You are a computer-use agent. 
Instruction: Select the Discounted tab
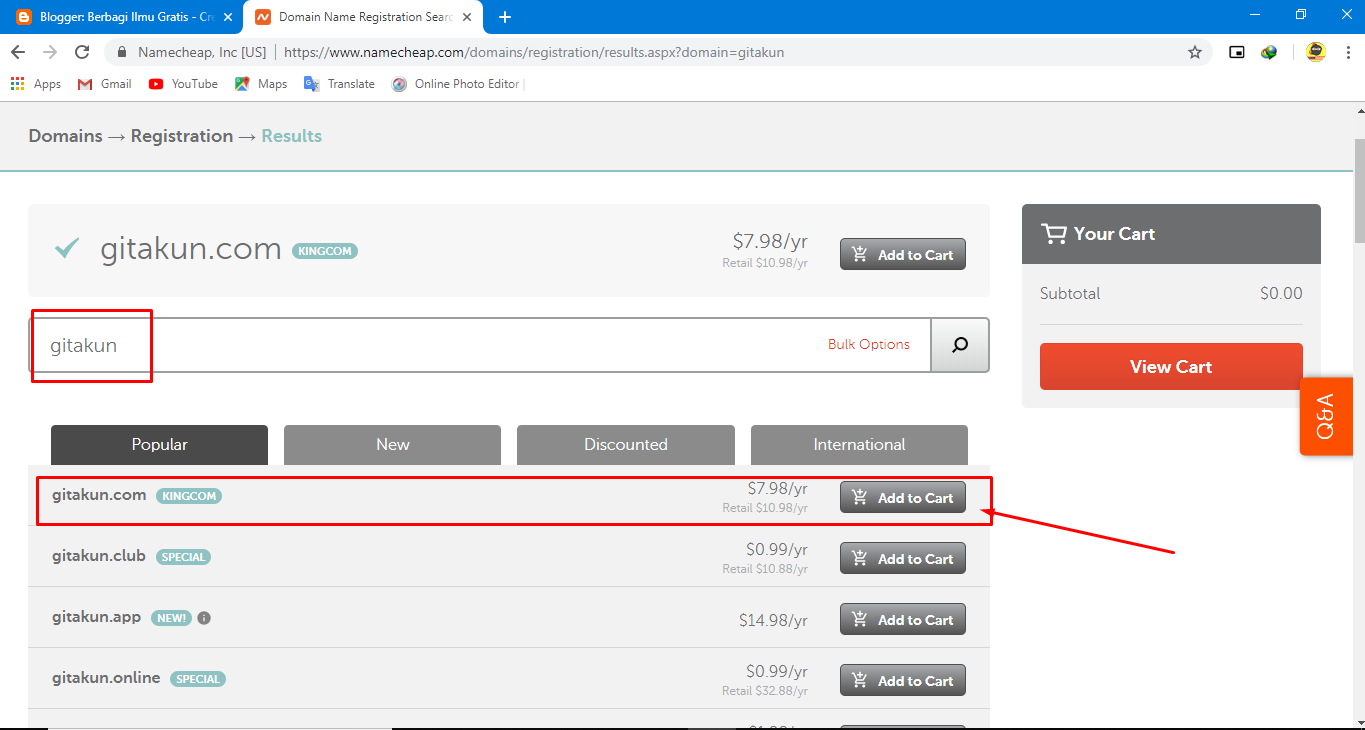626,445
